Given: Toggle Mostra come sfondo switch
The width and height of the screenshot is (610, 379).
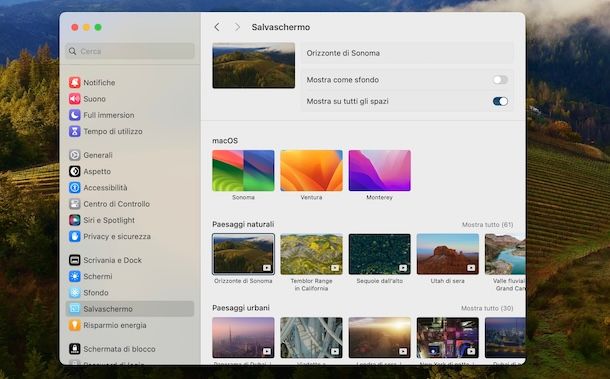Looking at the screenshot, I should click(x=500, y=80).
